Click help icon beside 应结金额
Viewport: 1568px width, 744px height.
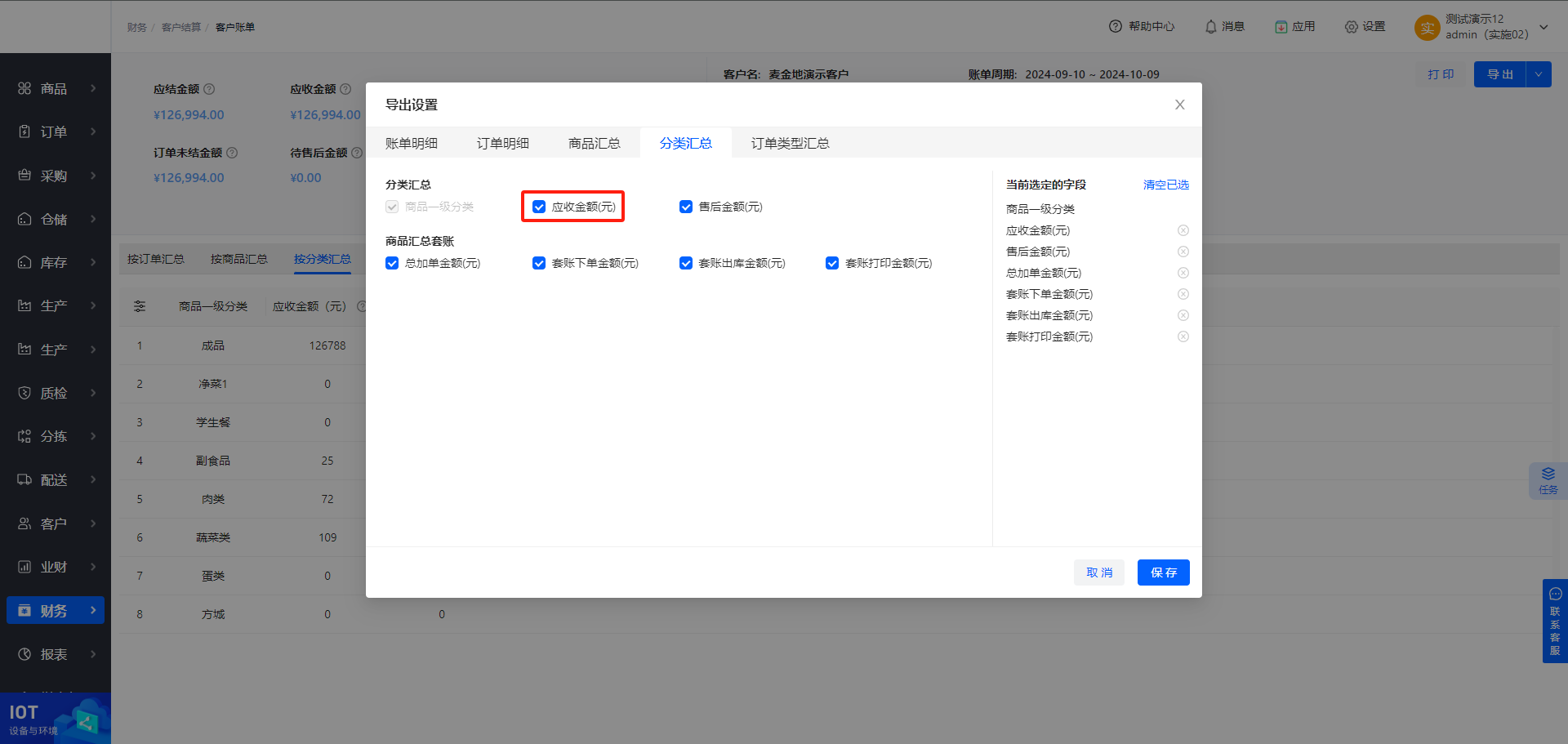pyautogui.click(x=209, y=89)
